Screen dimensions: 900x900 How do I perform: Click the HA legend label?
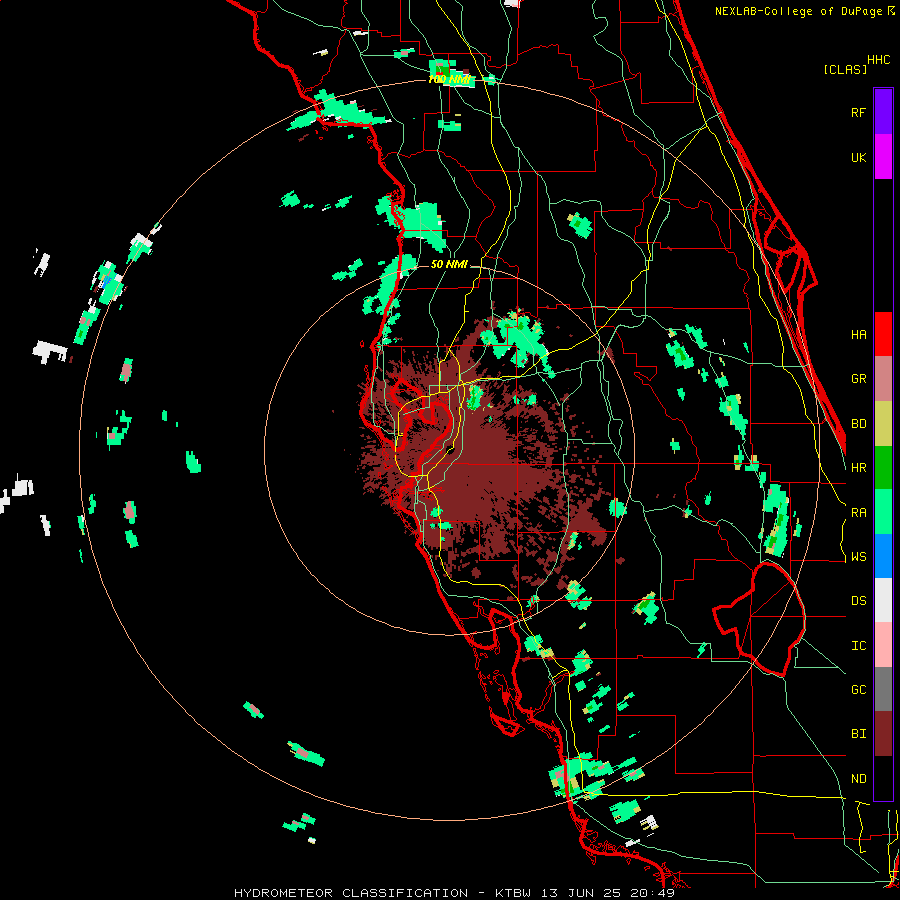click(858, 334)
